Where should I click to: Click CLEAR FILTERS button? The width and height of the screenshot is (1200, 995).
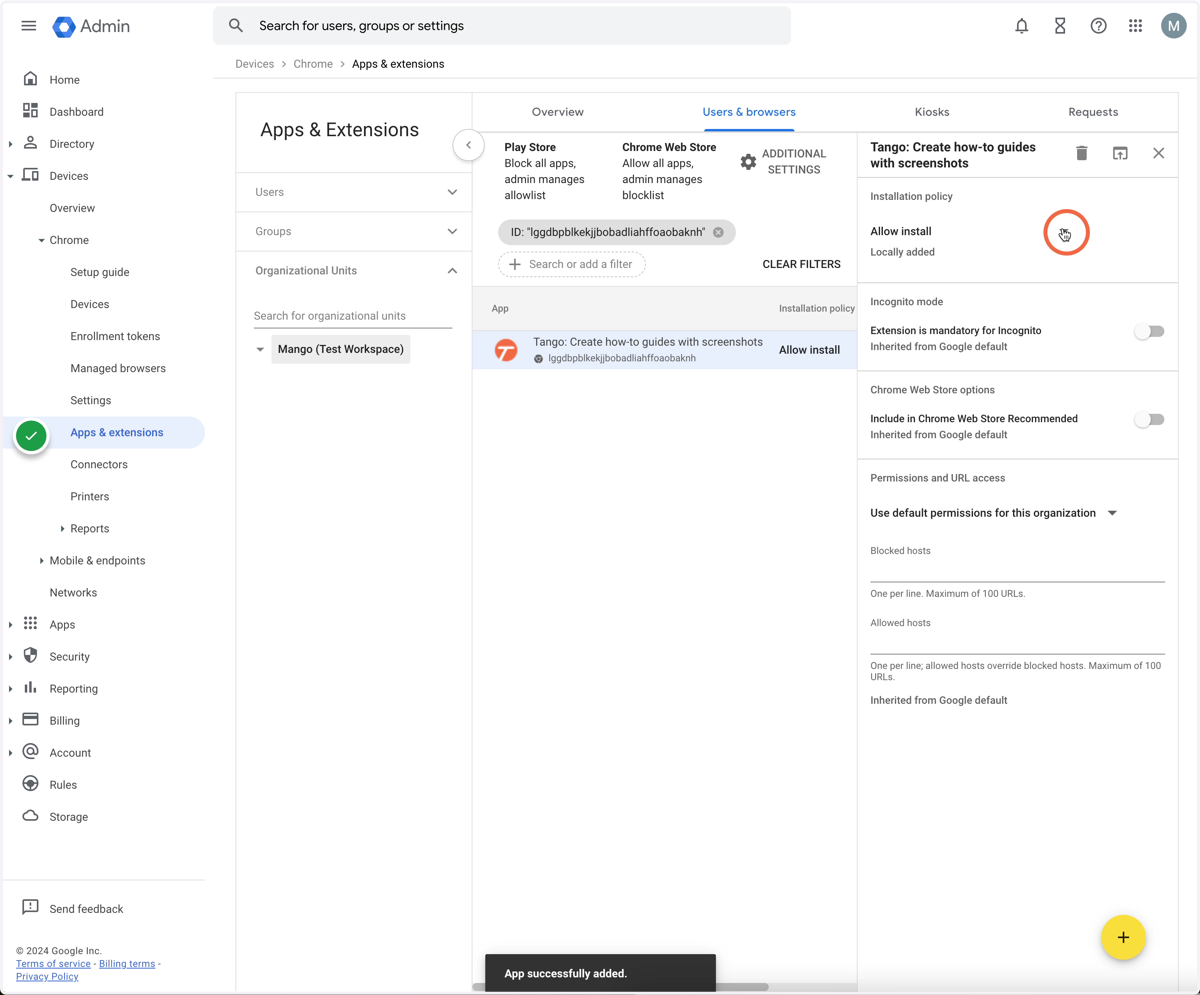(x=801, y=264)
